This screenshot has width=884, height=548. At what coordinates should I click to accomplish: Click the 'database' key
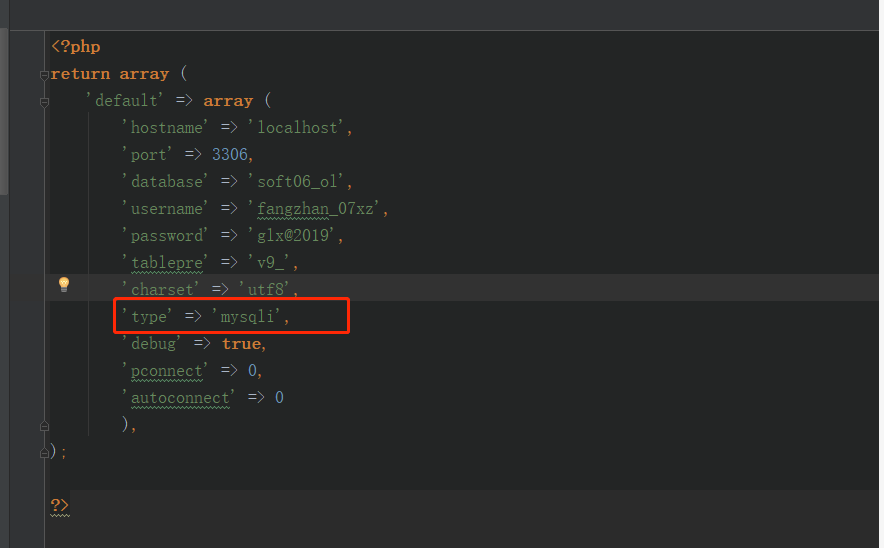165,182
